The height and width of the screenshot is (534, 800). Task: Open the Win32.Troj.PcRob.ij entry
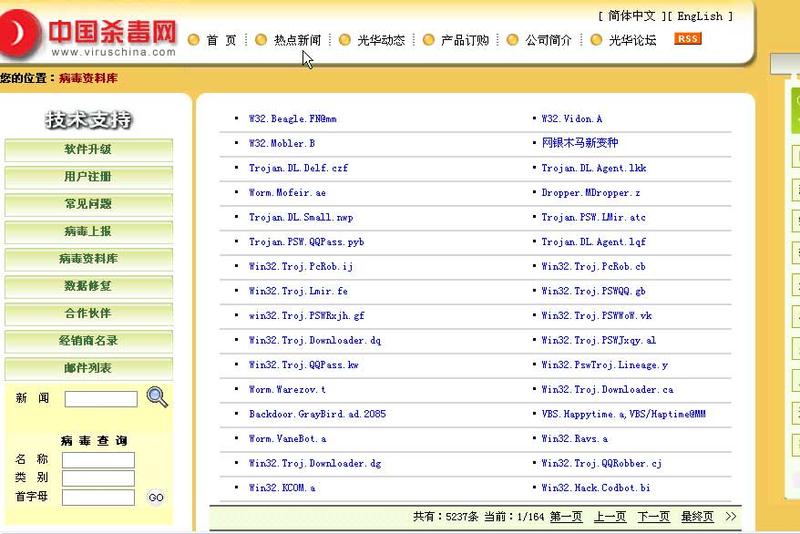[x=301, y=266]
